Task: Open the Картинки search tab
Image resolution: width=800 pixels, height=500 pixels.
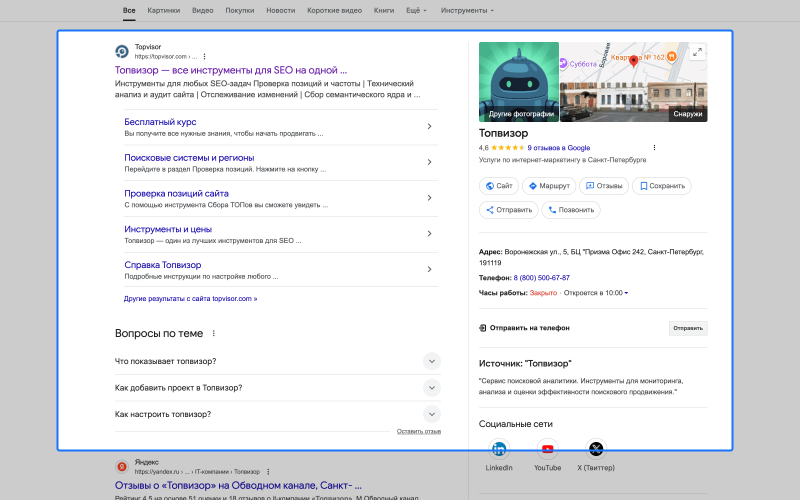Action: click(163, 10)
